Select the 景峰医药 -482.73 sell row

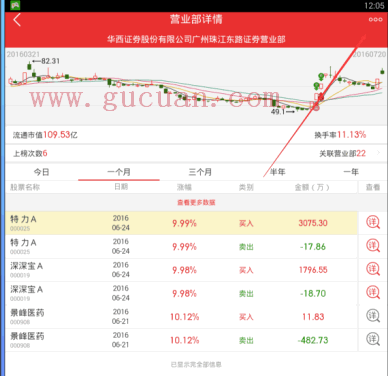pos(181,340)
